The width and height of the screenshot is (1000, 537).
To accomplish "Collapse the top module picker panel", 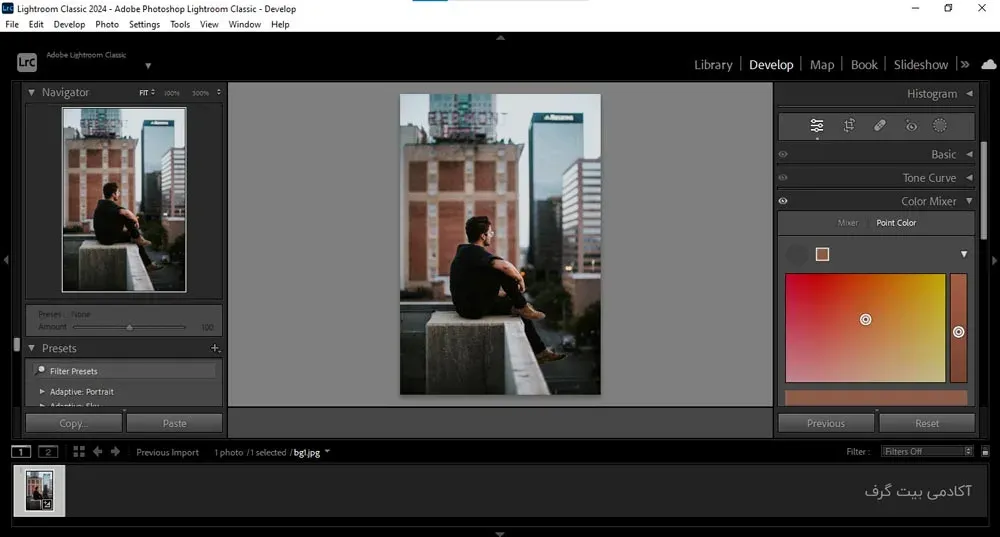I will click(501, 38).
